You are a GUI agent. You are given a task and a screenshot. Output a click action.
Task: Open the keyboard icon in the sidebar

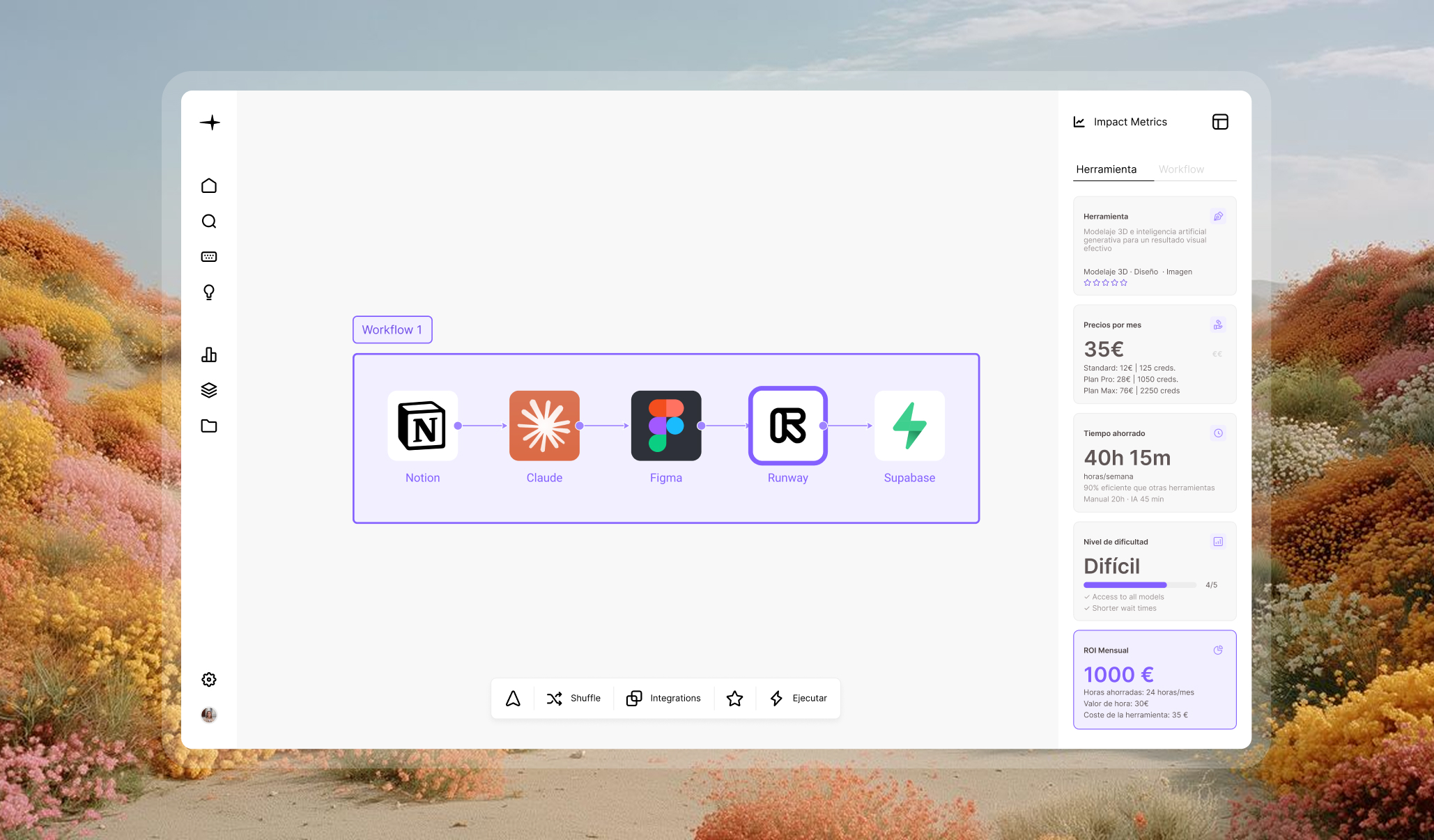click(209, 257)
